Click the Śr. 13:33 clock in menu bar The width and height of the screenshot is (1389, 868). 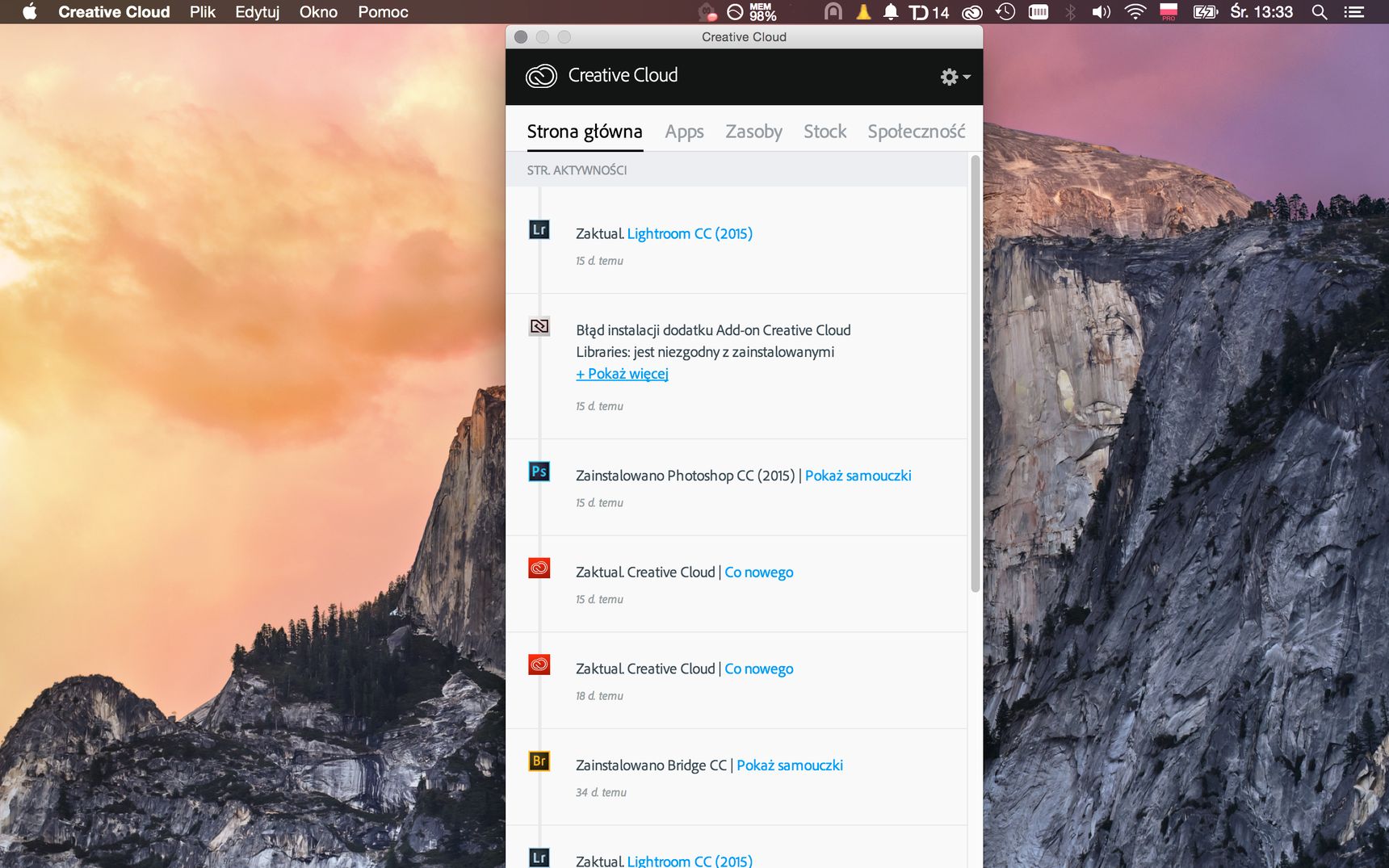click(x=1261, y=12)
